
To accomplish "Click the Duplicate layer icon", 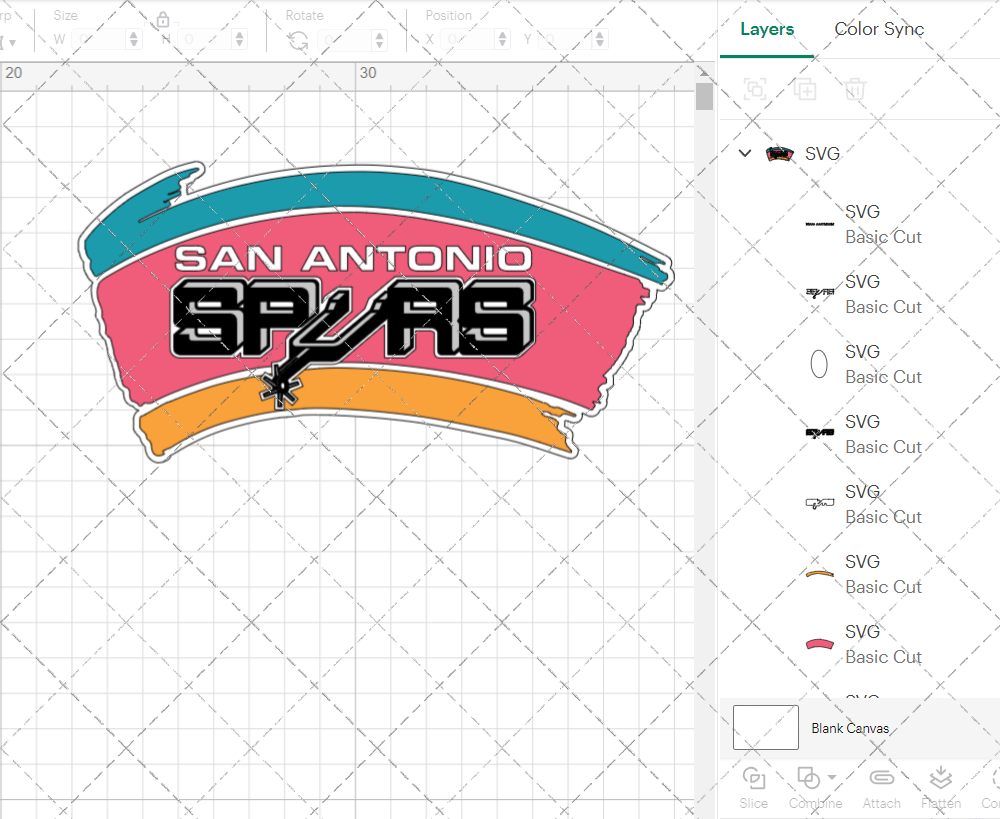I will (805, 90).
